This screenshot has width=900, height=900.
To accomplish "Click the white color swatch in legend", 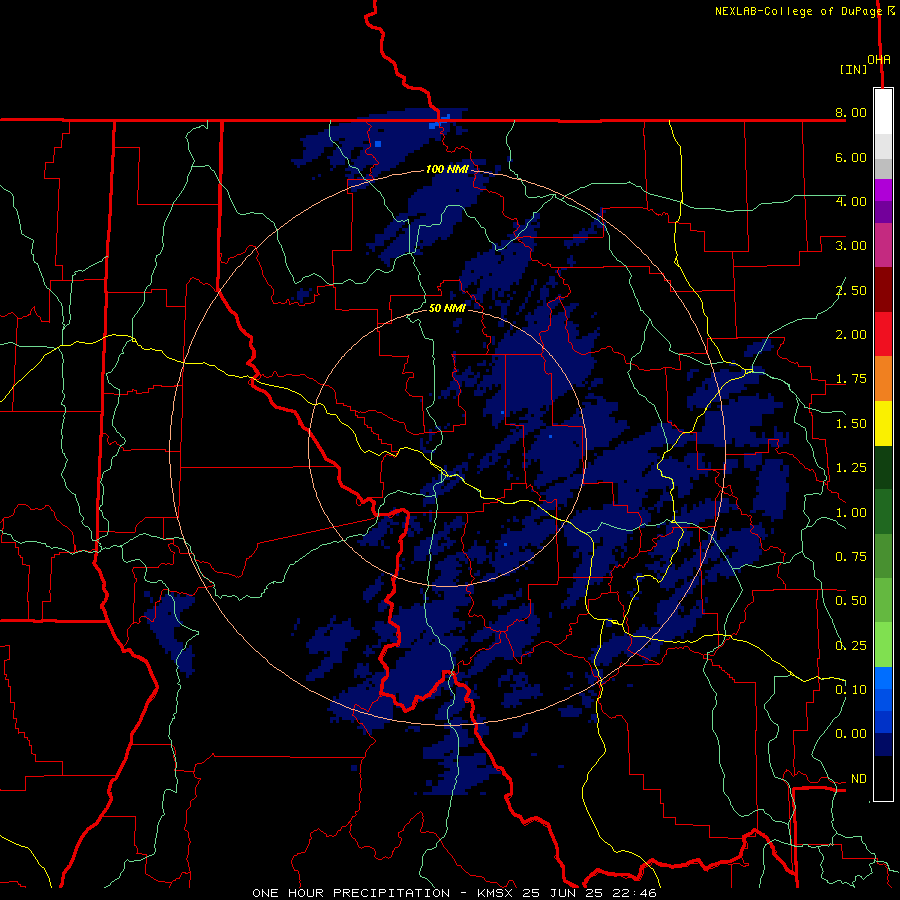I will click(883, 112).
